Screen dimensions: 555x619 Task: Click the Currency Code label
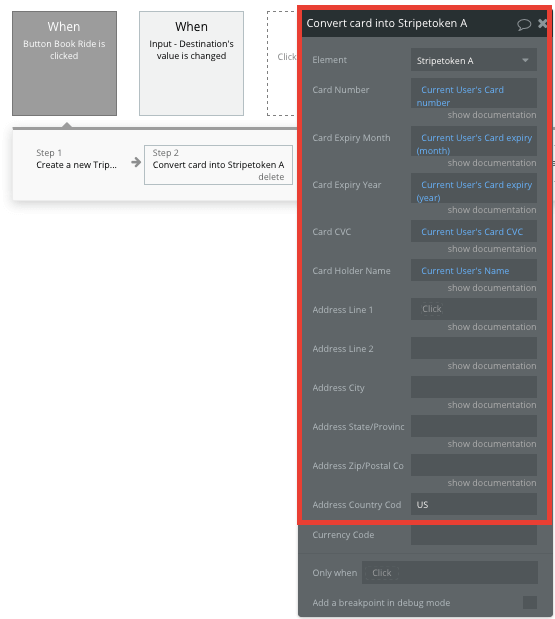tap(343, 535)
